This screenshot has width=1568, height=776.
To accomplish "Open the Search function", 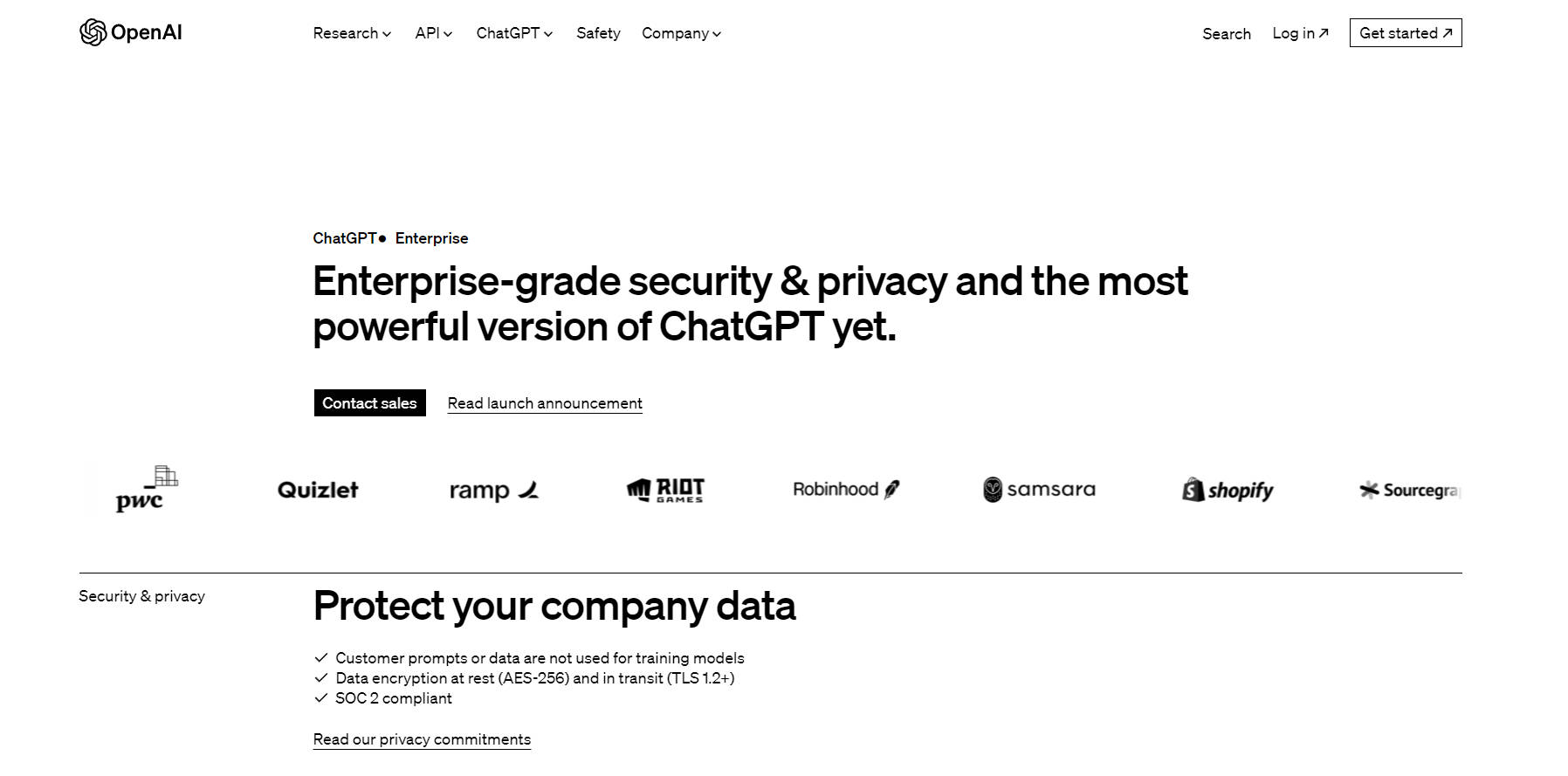I will point(1226,33).
